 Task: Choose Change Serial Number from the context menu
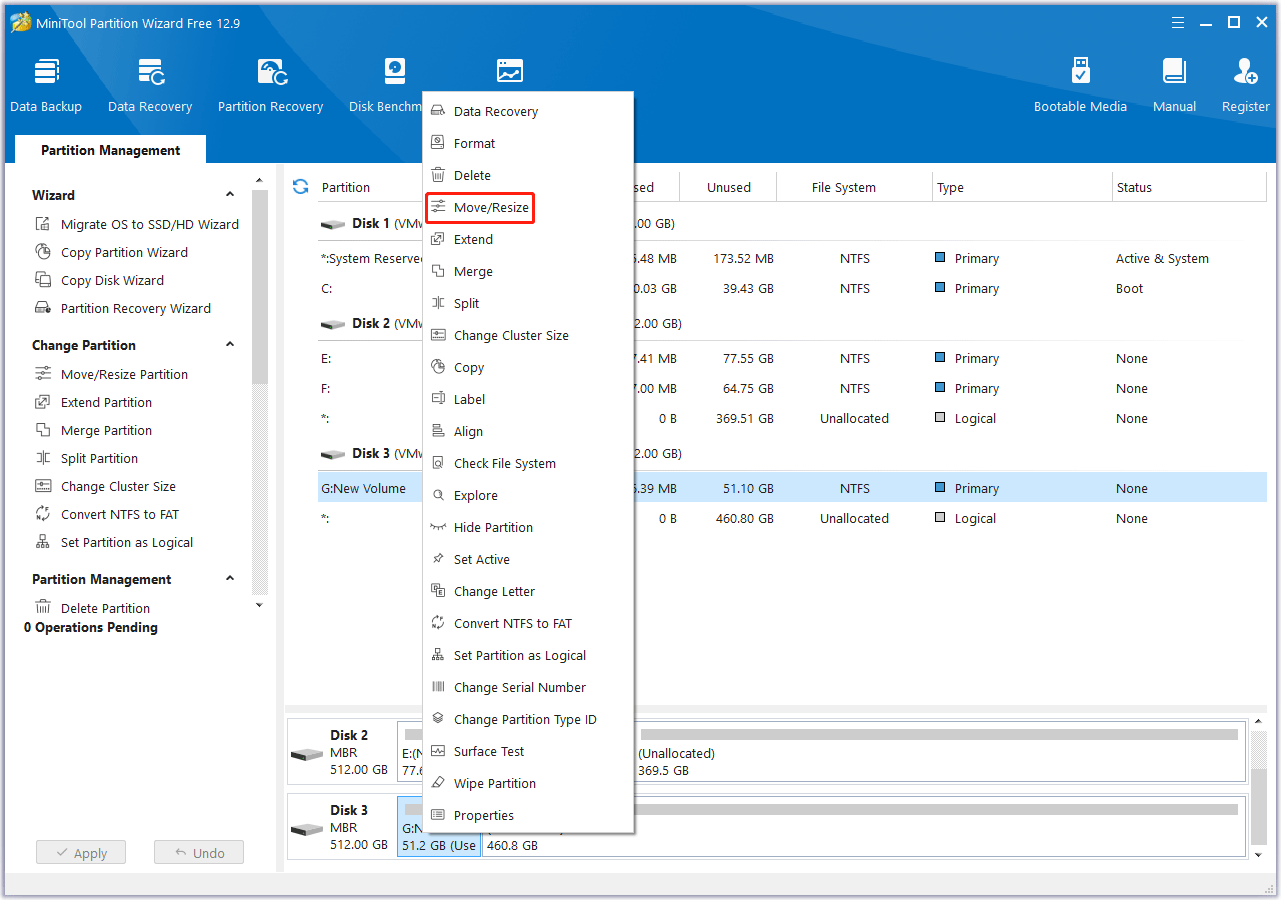point(528,687)
